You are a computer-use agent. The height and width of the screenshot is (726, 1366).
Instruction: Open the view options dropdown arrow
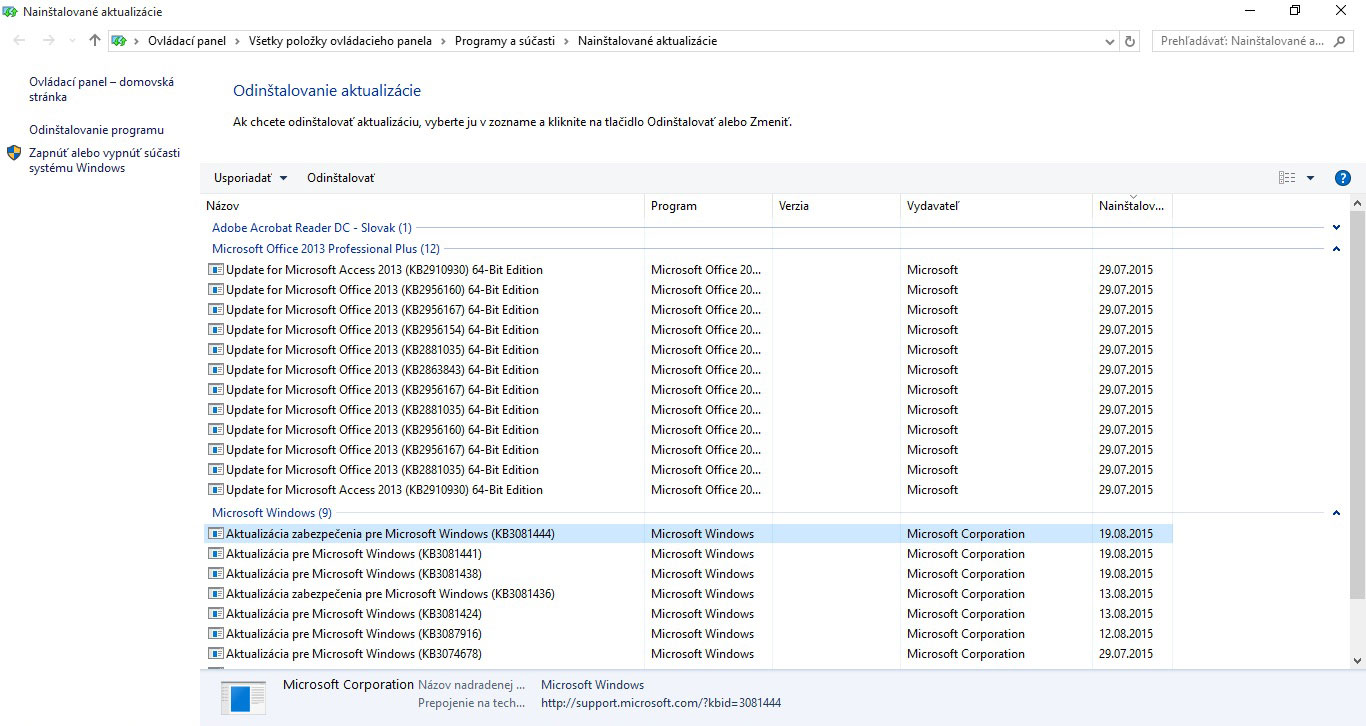coord(1310,178)
